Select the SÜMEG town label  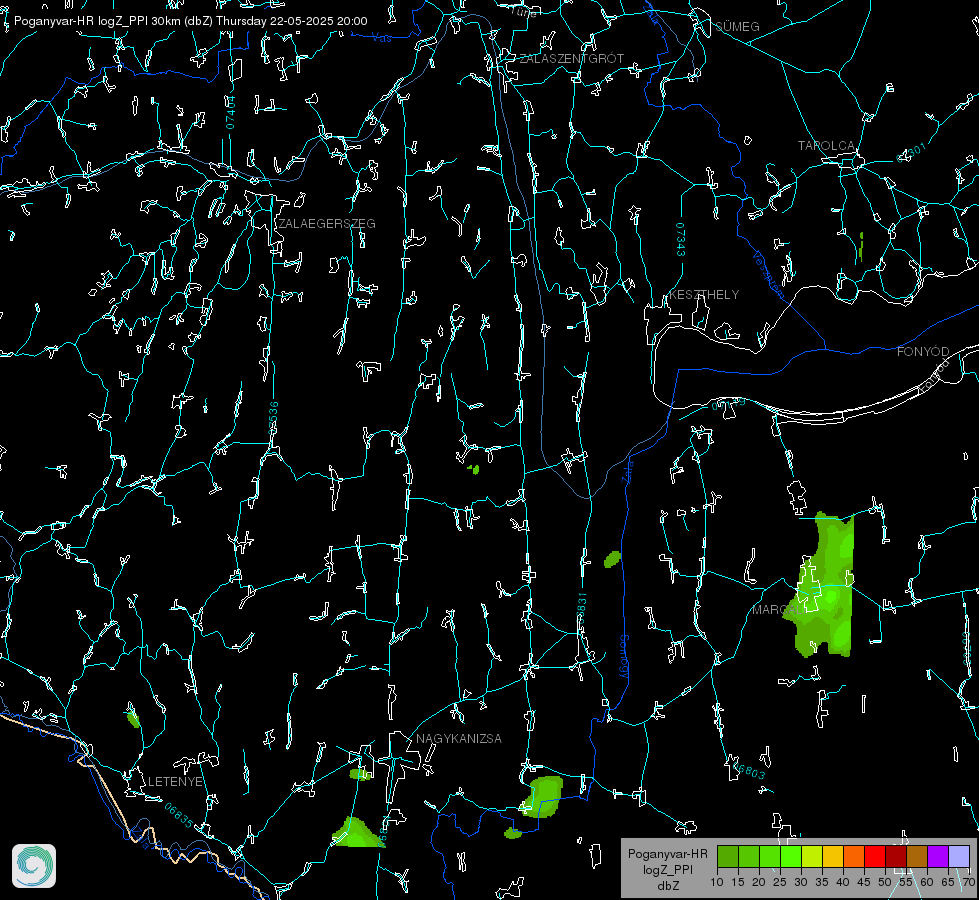click(737, 26)
